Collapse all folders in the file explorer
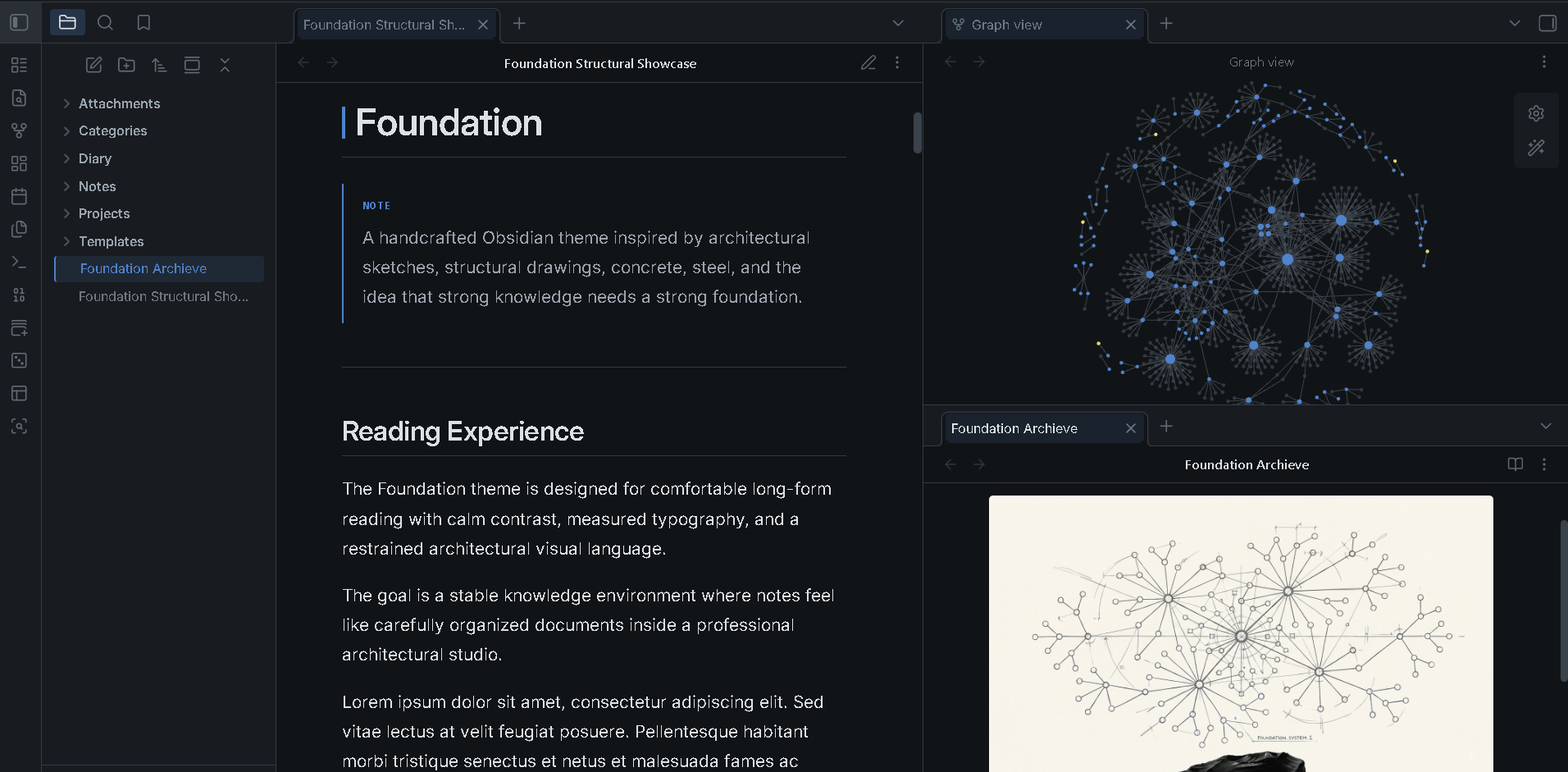 pos(225,65)
